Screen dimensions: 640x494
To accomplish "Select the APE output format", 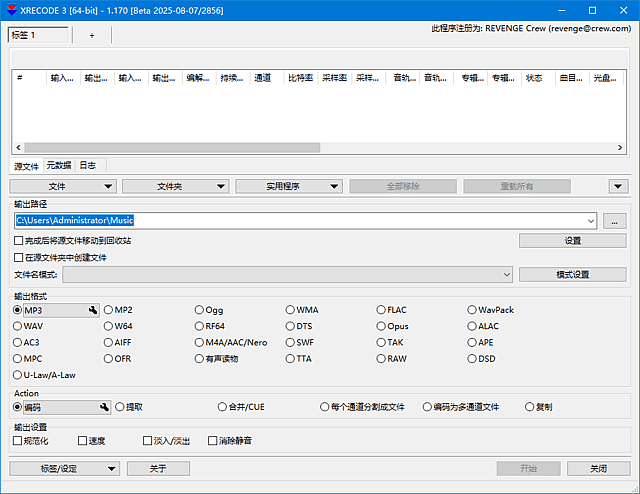I will point(480,343).
